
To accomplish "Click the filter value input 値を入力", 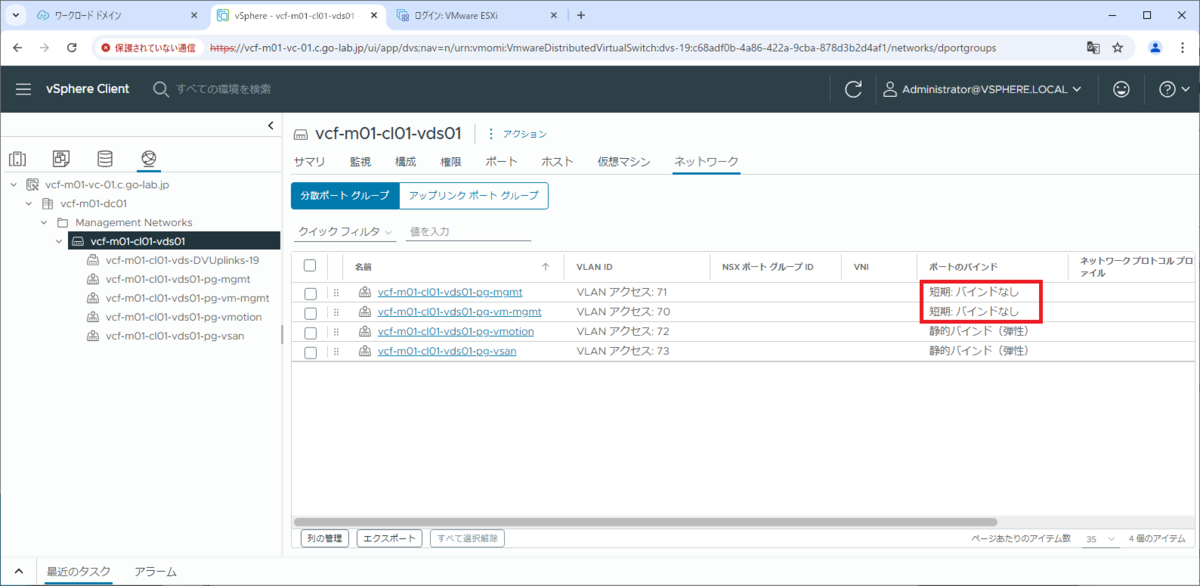I will [x=468, y=231].
